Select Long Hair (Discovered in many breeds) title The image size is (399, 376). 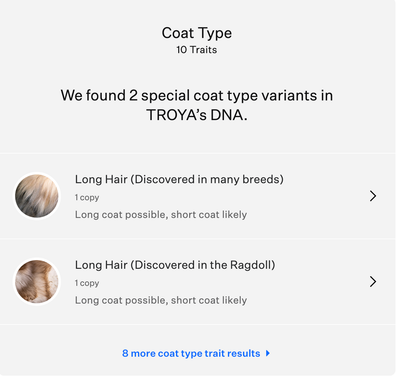pyautogui.click(x=179, y=179)
